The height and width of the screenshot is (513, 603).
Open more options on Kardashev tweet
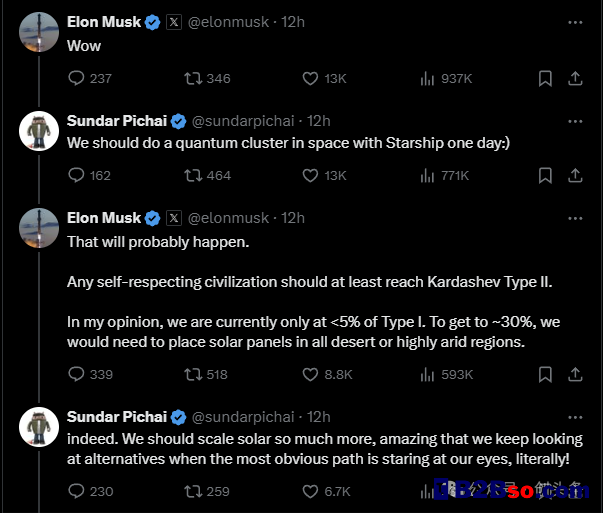tap(575, 218)
